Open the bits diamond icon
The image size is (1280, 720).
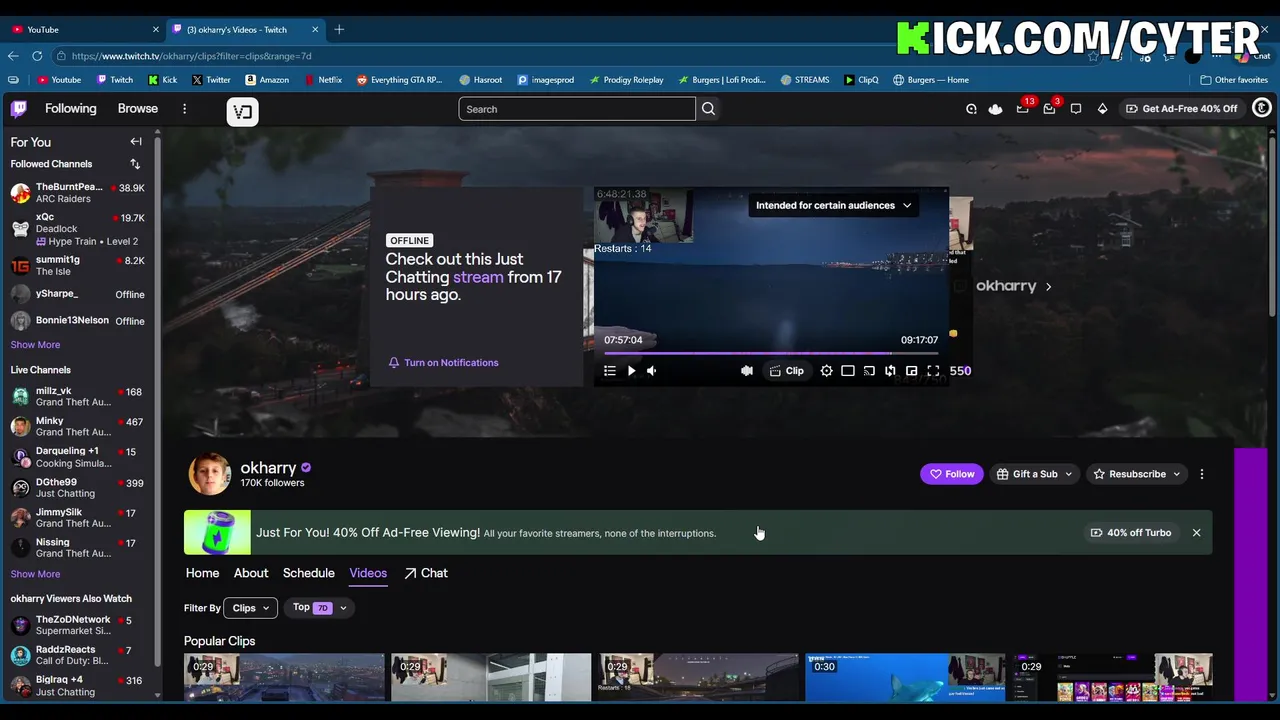click(1102, 109)
